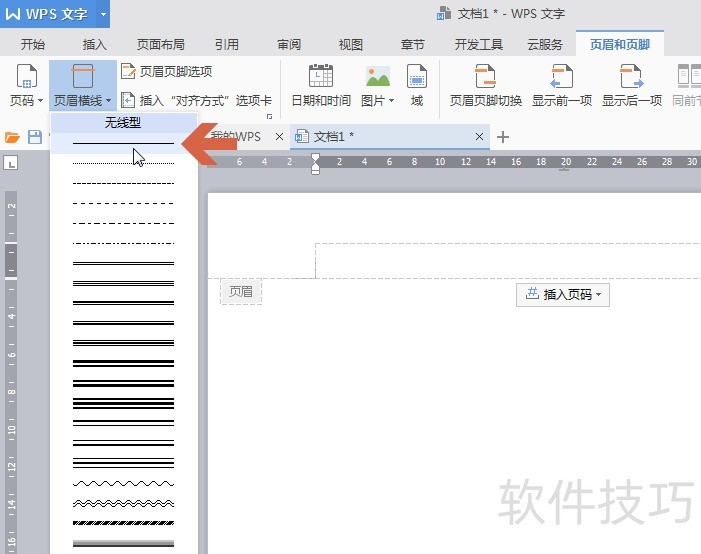Select the gray embossed line style

click(x=123, y=544)
